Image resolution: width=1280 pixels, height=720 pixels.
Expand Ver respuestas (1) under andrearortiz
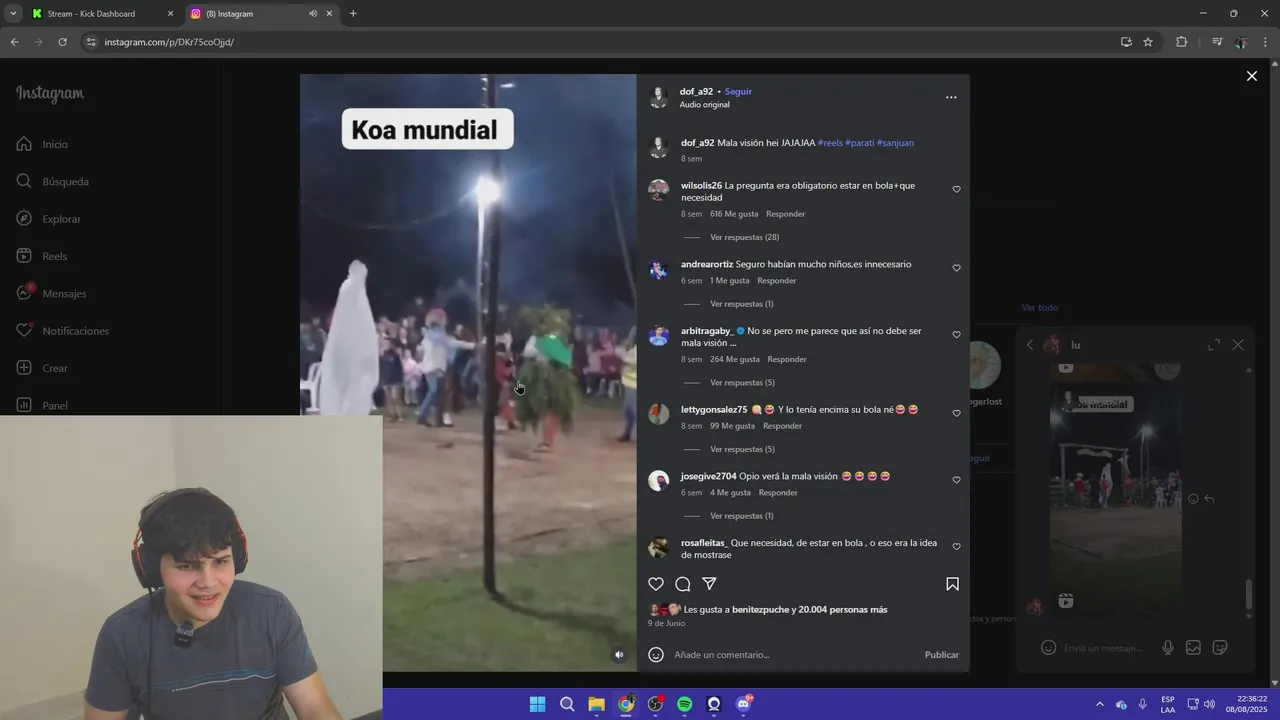[741, 304]
